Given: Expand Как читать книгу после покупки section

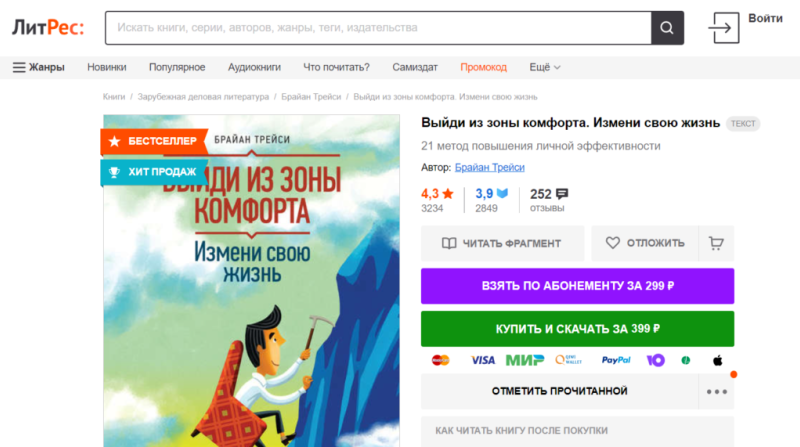Looking at the screenshot, I should (578, 431).
